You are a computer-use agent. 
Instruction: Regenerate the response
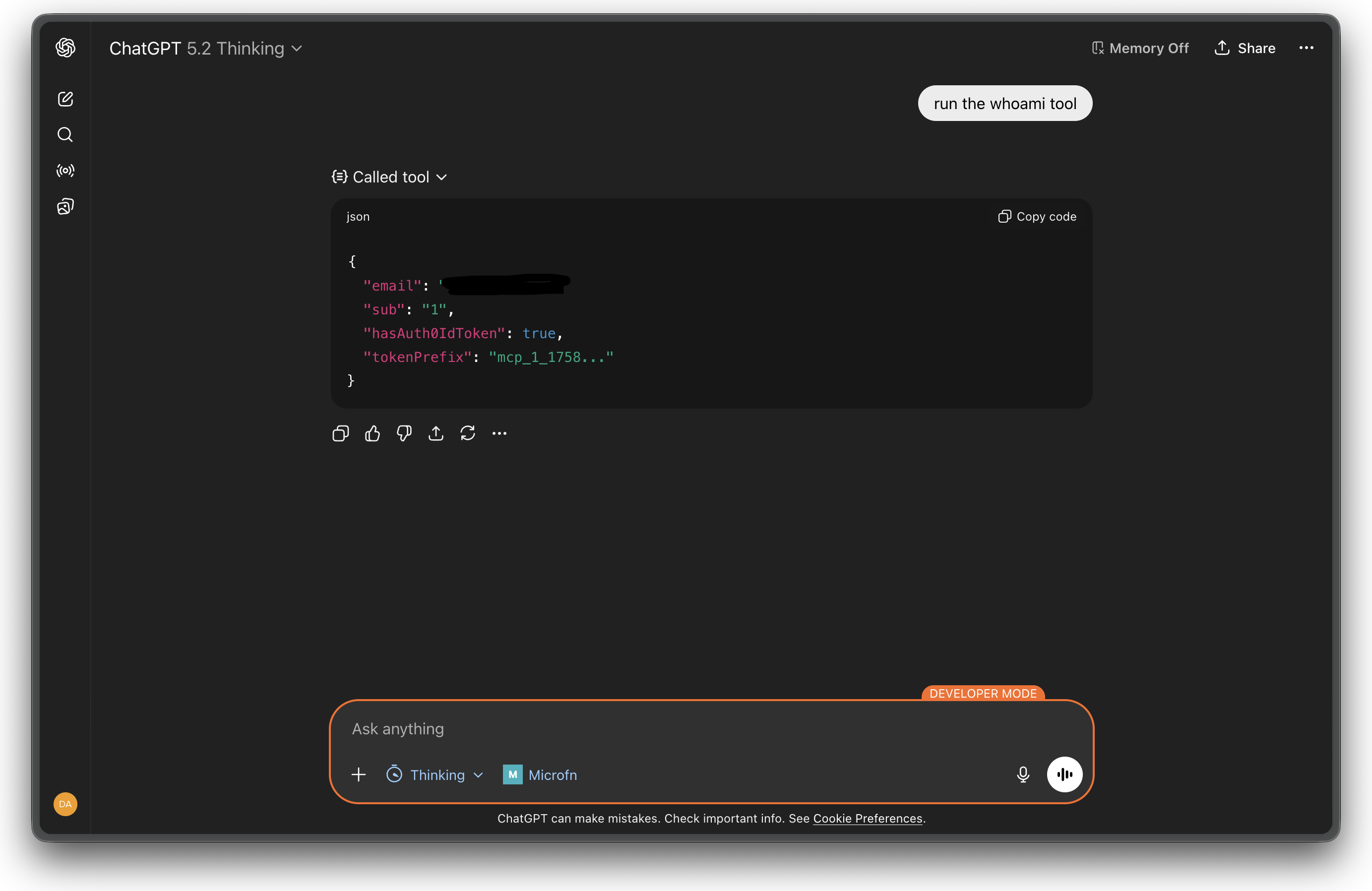[468, 433]
